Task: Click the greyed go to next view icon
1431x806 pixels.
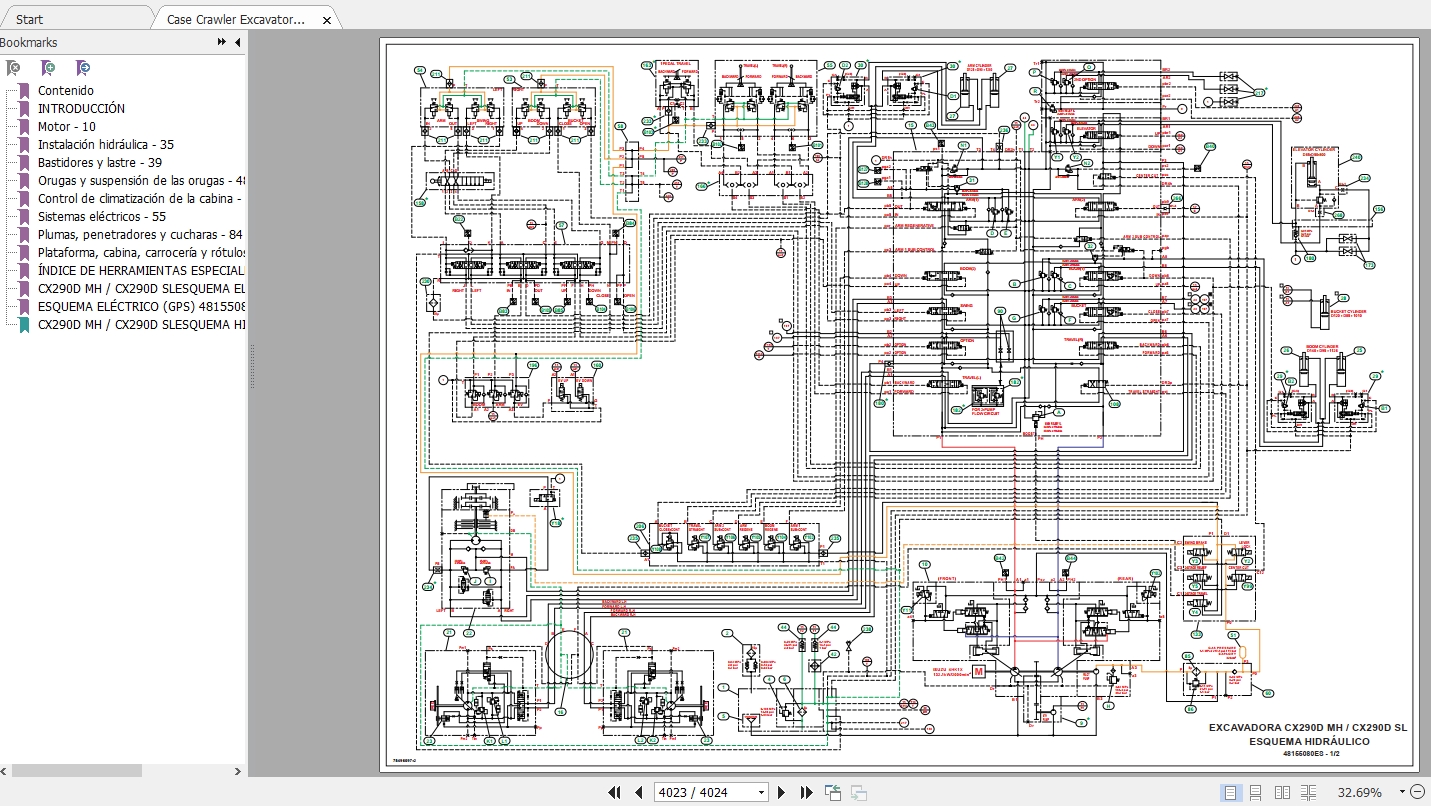Action: pyautogui.click(x=858, y=793)
